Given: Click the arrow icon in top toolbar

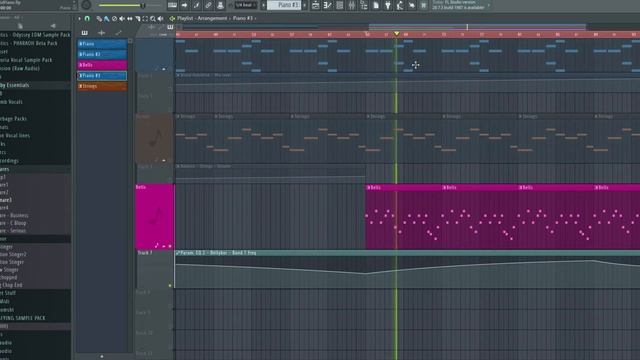Looking at the screenshot, I should click(x=184, y=5).
